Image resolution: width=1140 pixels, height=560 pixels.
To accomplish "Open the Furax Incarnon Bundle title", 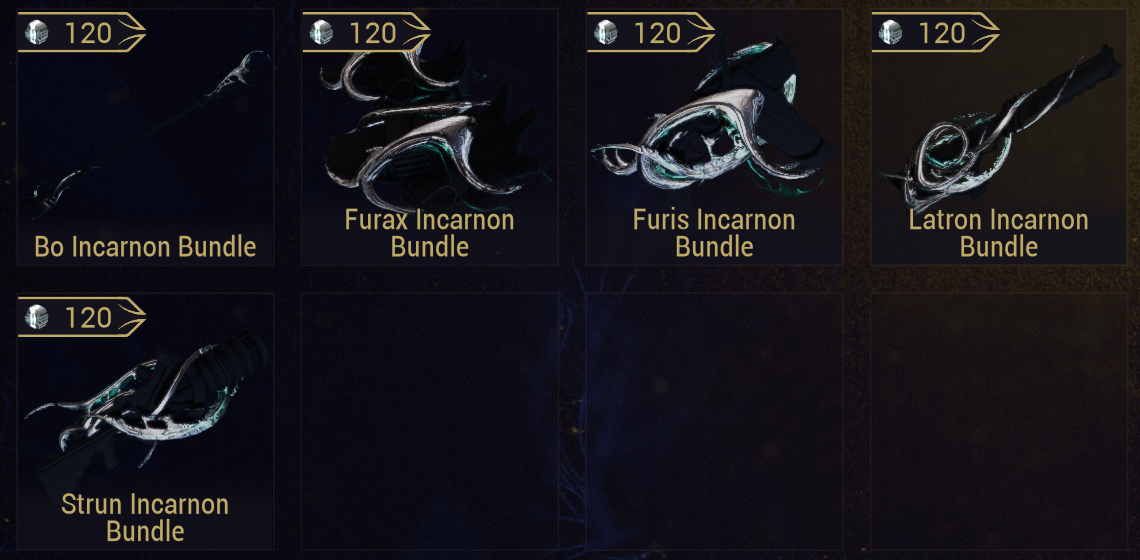I will pyautogui.click(x=430, y=233).
